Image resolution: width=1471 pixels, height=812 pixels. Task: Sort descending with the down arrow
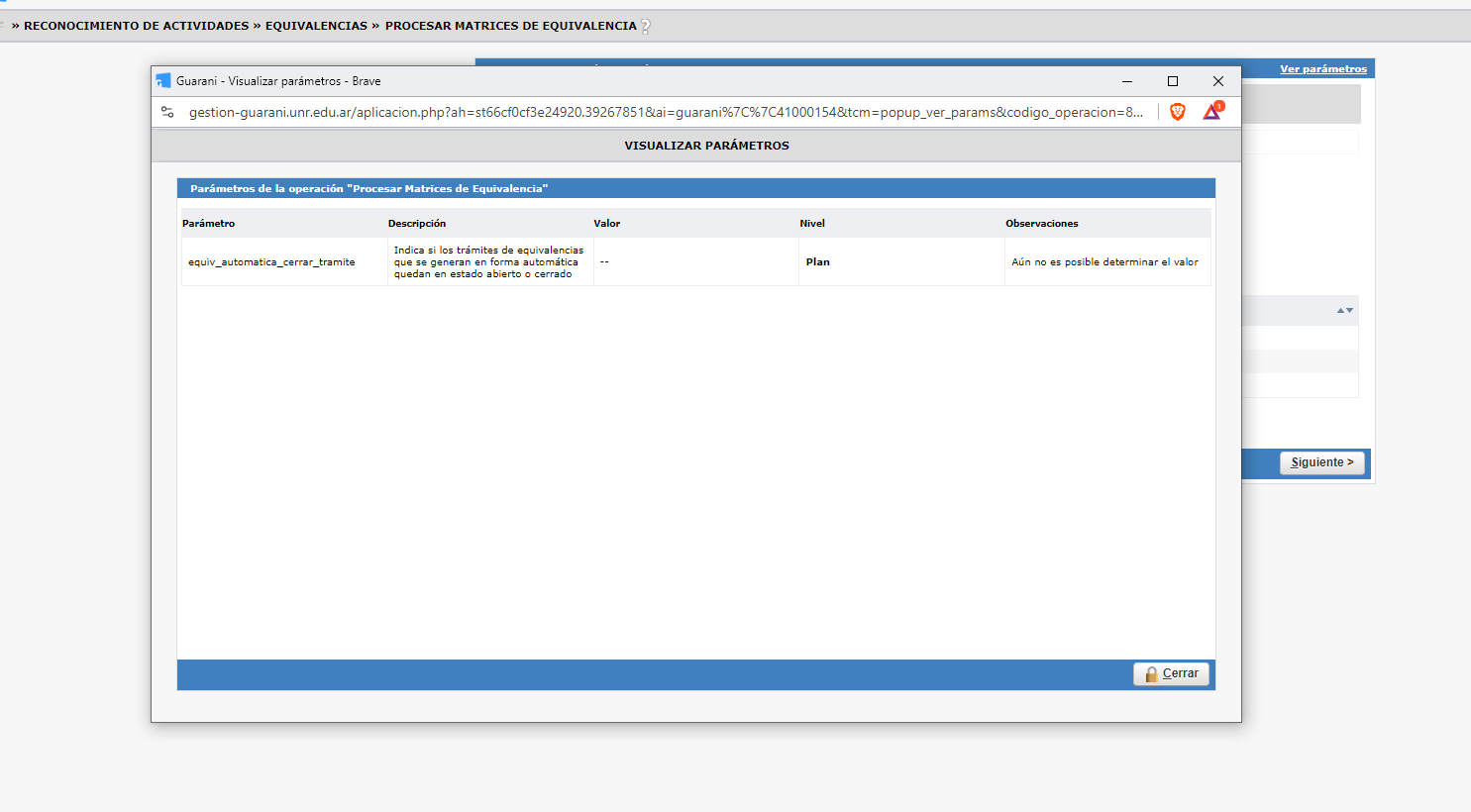1349,311
